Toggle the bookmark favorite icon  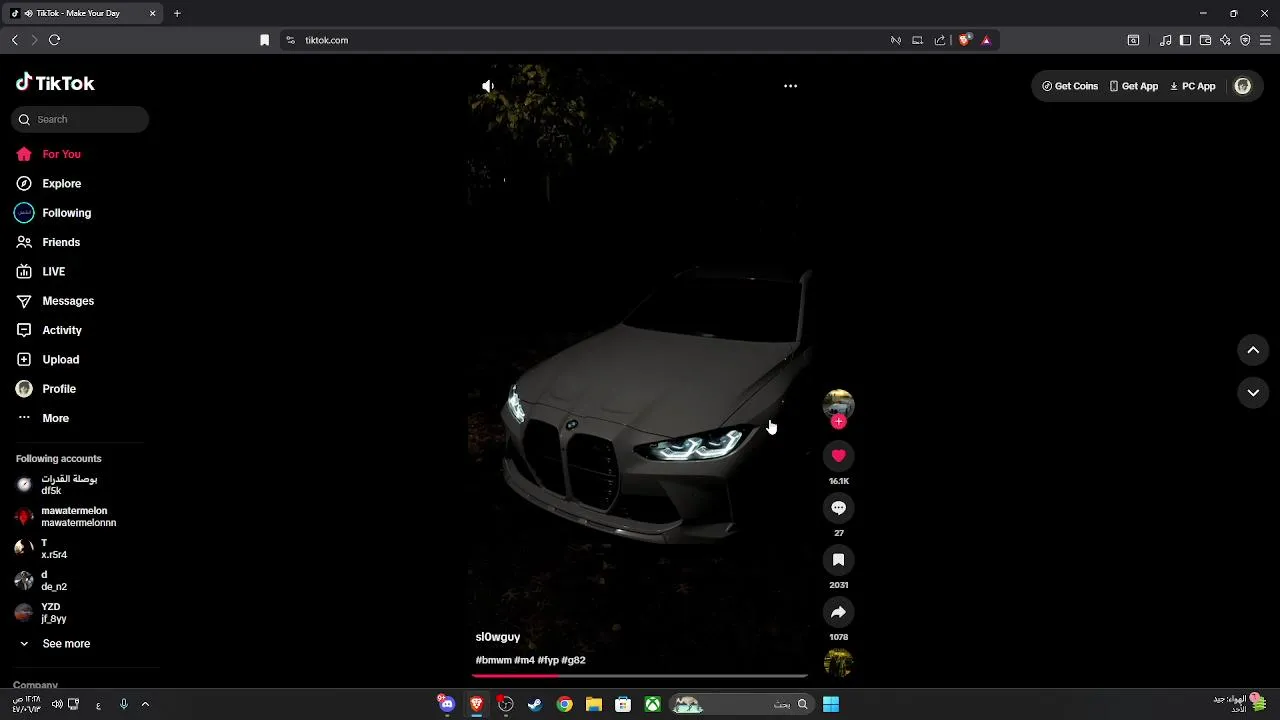(x=838, y=560)
